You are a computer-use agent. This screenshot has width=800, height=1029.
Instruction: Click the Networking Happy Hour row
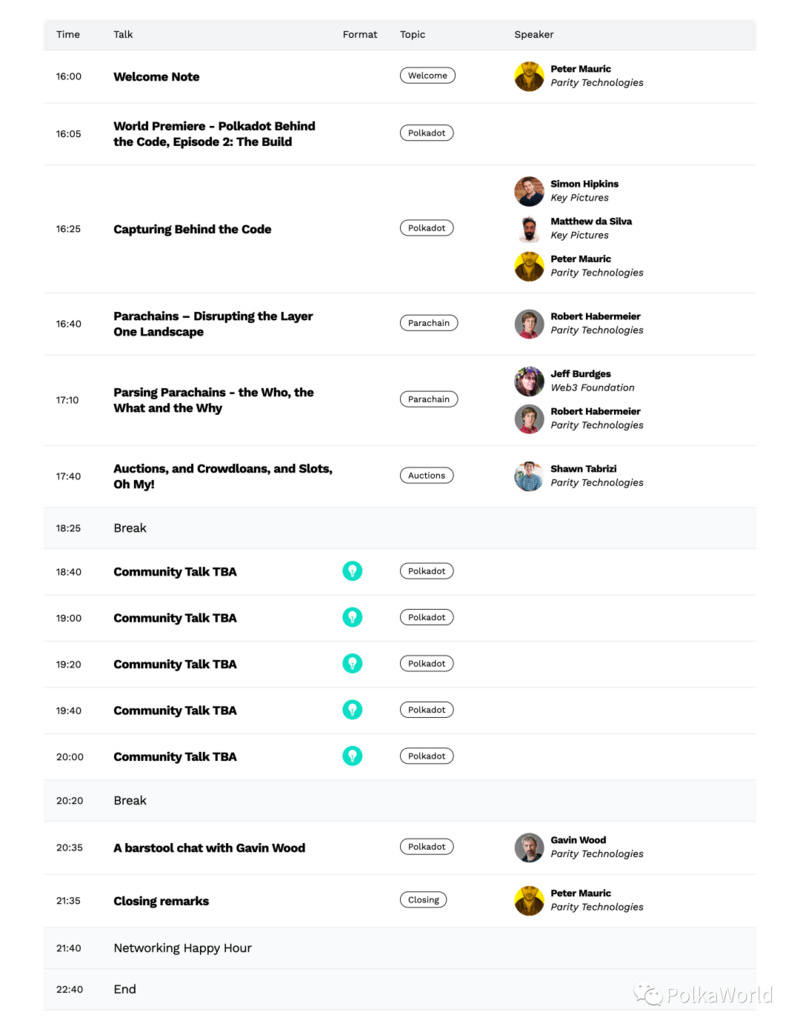pos(400,948)
